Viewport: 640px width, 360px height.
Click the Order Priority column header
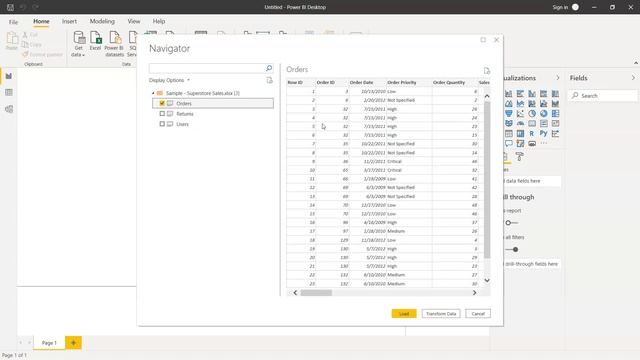click(409, 82)
